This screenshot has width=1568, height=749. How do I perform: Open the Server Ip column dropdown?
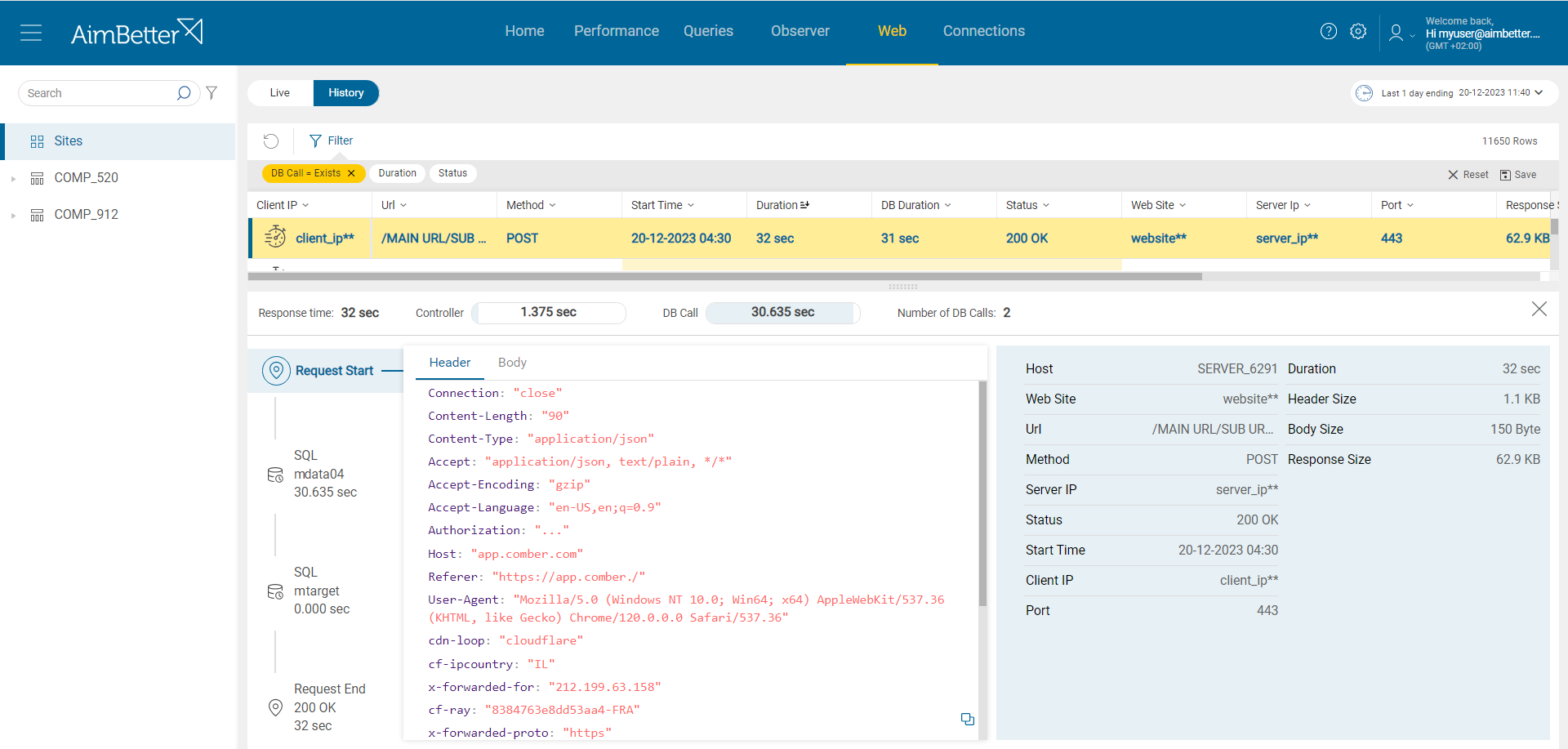(1307, 205)
